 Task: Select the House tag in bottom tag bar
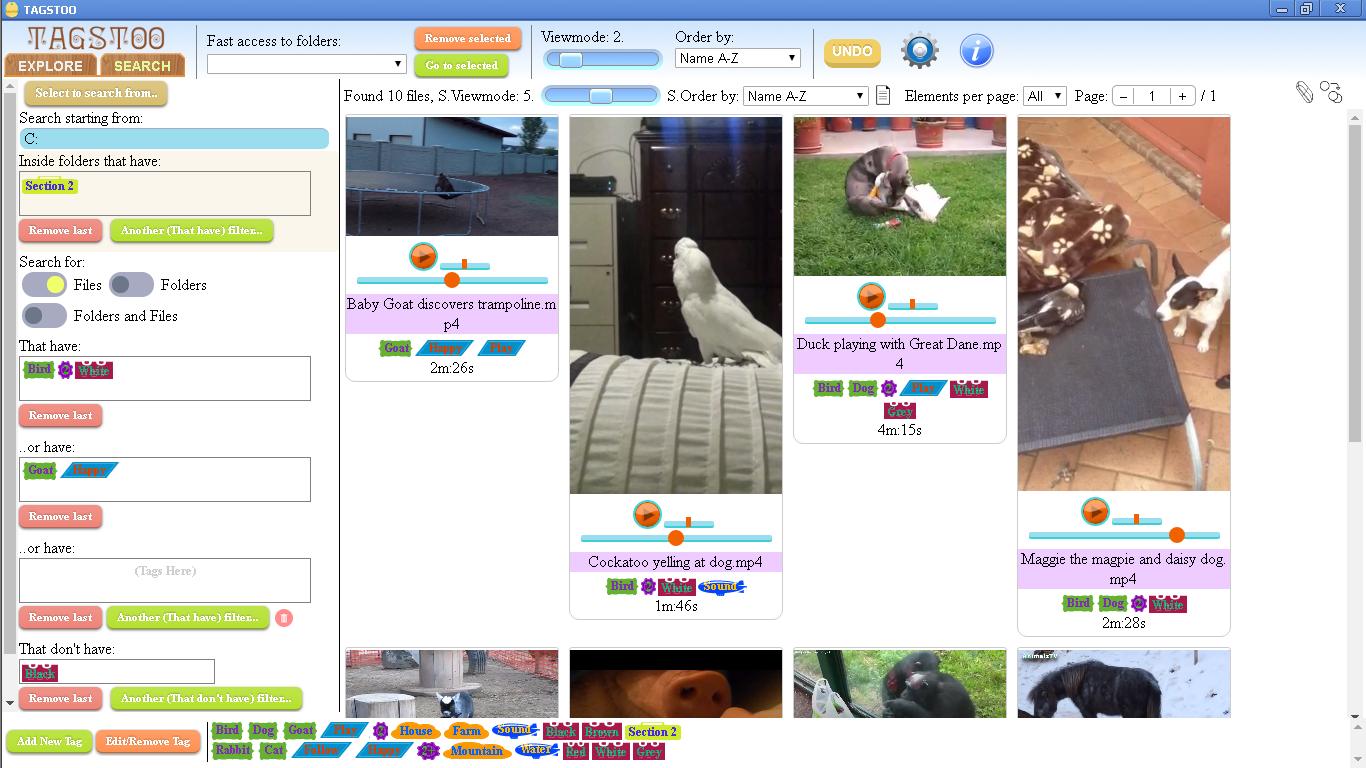click(x=416, y=731)
